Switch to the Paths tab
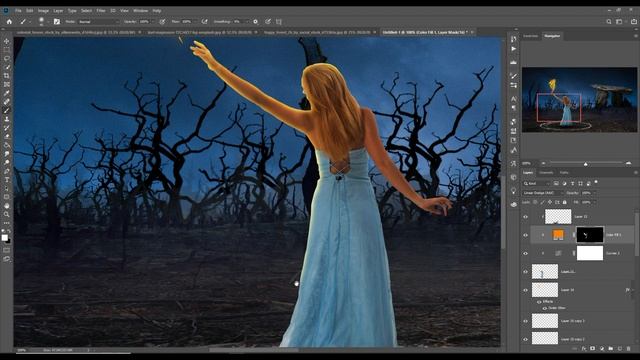This screenshot has width=640, height=360. click(564, 173)
